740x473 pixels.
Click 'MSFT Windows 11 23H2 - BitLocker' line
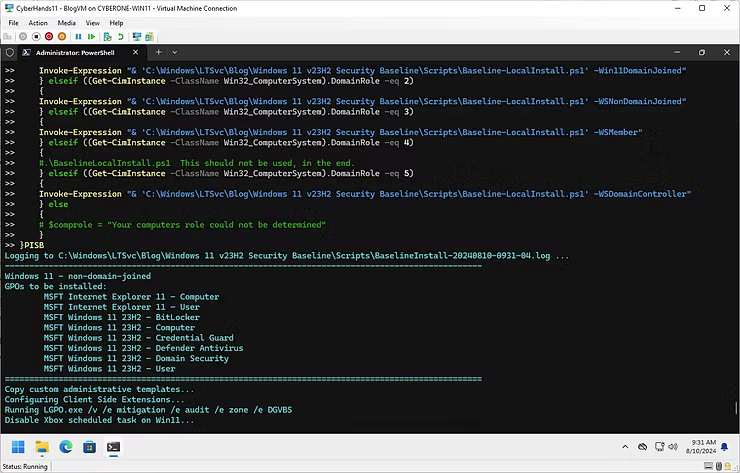click(x=122, y=317)
